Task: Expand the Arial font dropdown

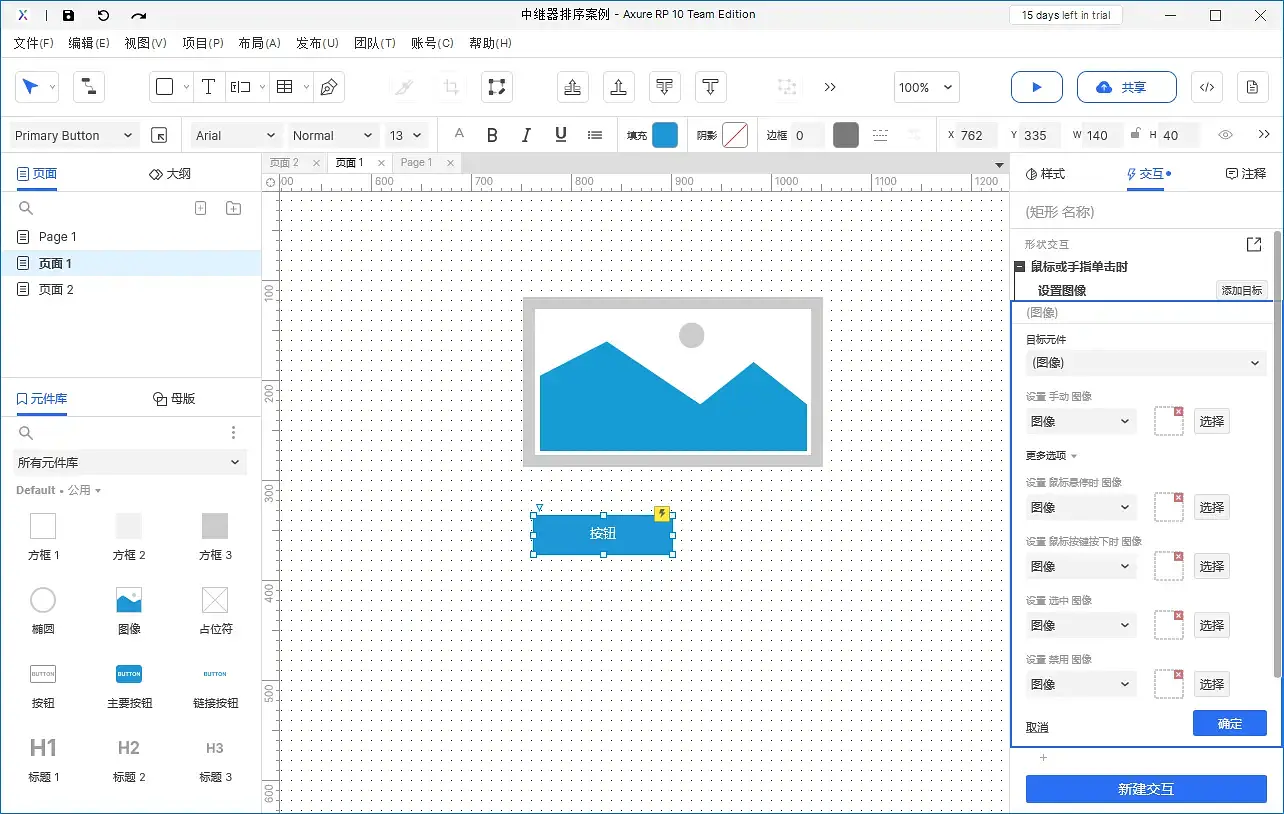Action: point(236,135)
